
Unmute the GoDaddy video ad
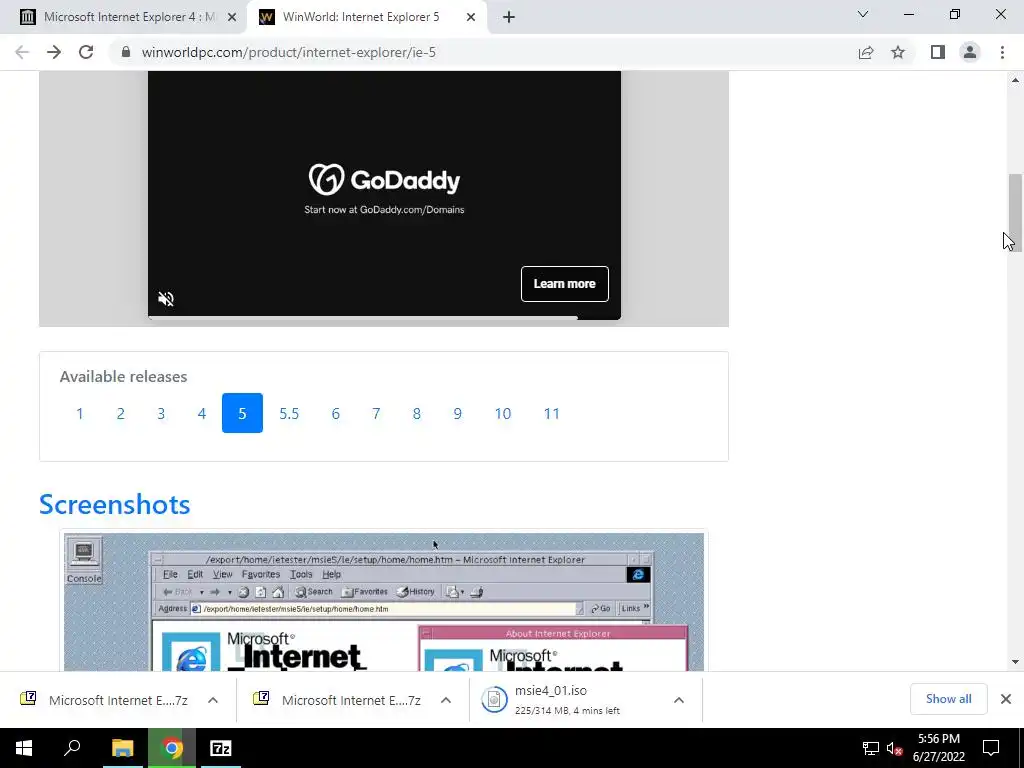[x=166, y=299]
